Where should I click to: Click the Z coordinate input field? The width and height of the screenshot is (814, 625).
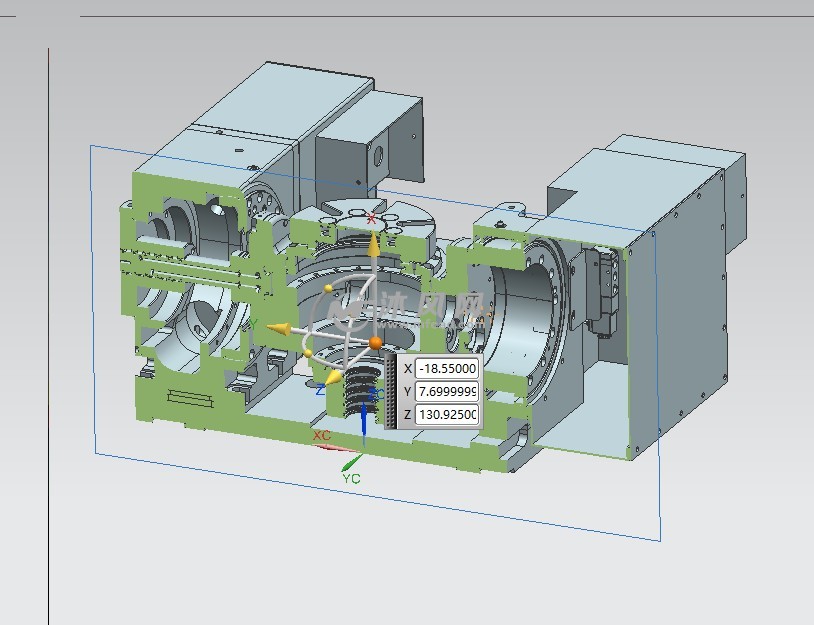coord(447,414)
